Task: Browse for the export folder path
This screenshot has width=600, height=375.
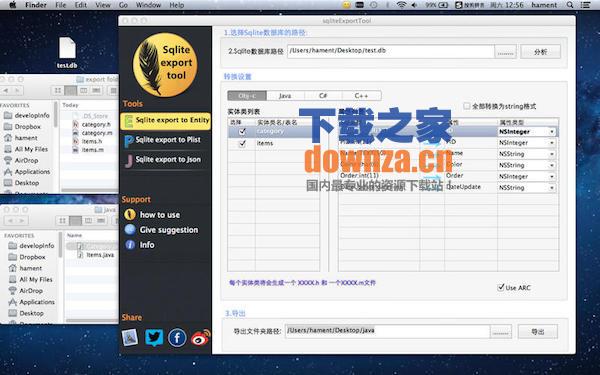Action: tap(501, 331)
